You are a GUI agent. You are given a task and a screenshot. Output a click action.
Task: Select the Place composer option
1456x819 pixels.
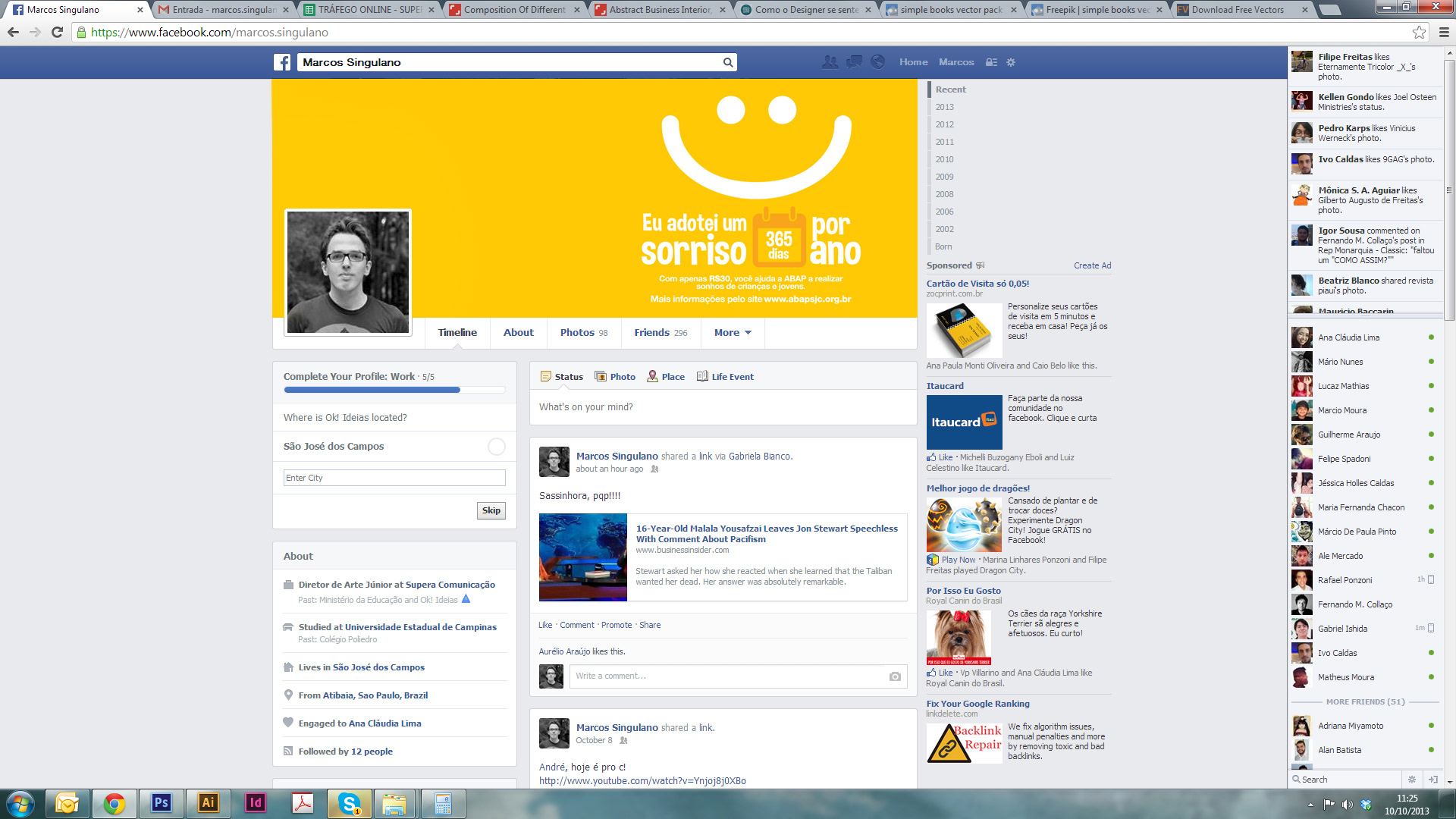pos(666,377)
